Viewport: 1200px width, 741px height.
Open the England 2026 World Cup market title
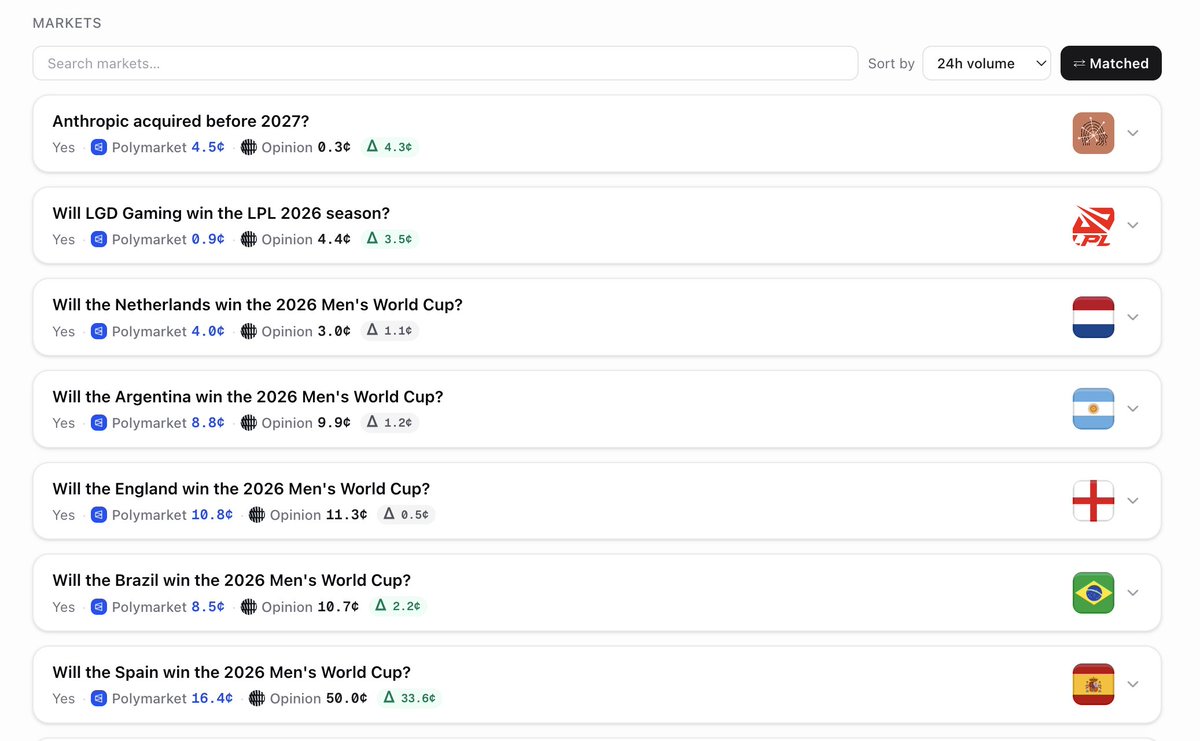[241, 489]
